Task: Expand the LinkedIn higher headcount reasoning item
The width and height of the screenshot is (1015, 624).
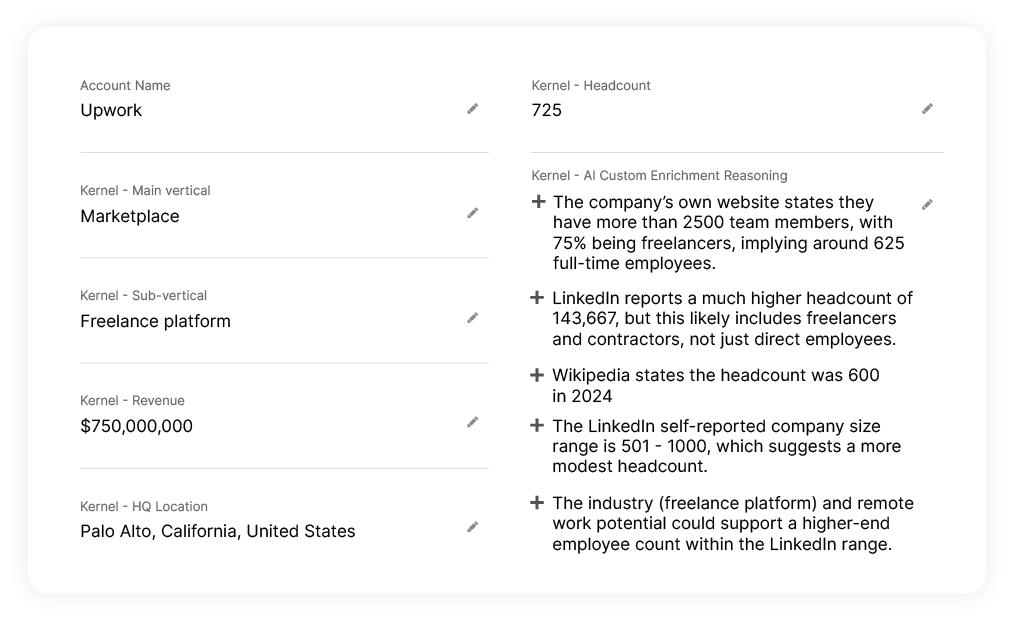Action: point(537,298)
